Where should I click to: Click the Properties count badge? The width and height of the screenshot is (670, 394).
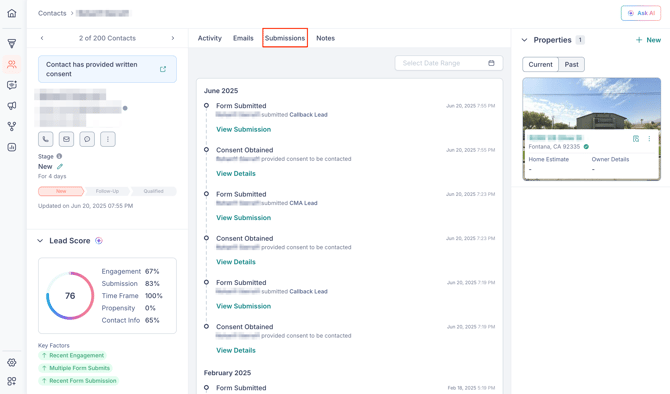(x=580, y=40)
